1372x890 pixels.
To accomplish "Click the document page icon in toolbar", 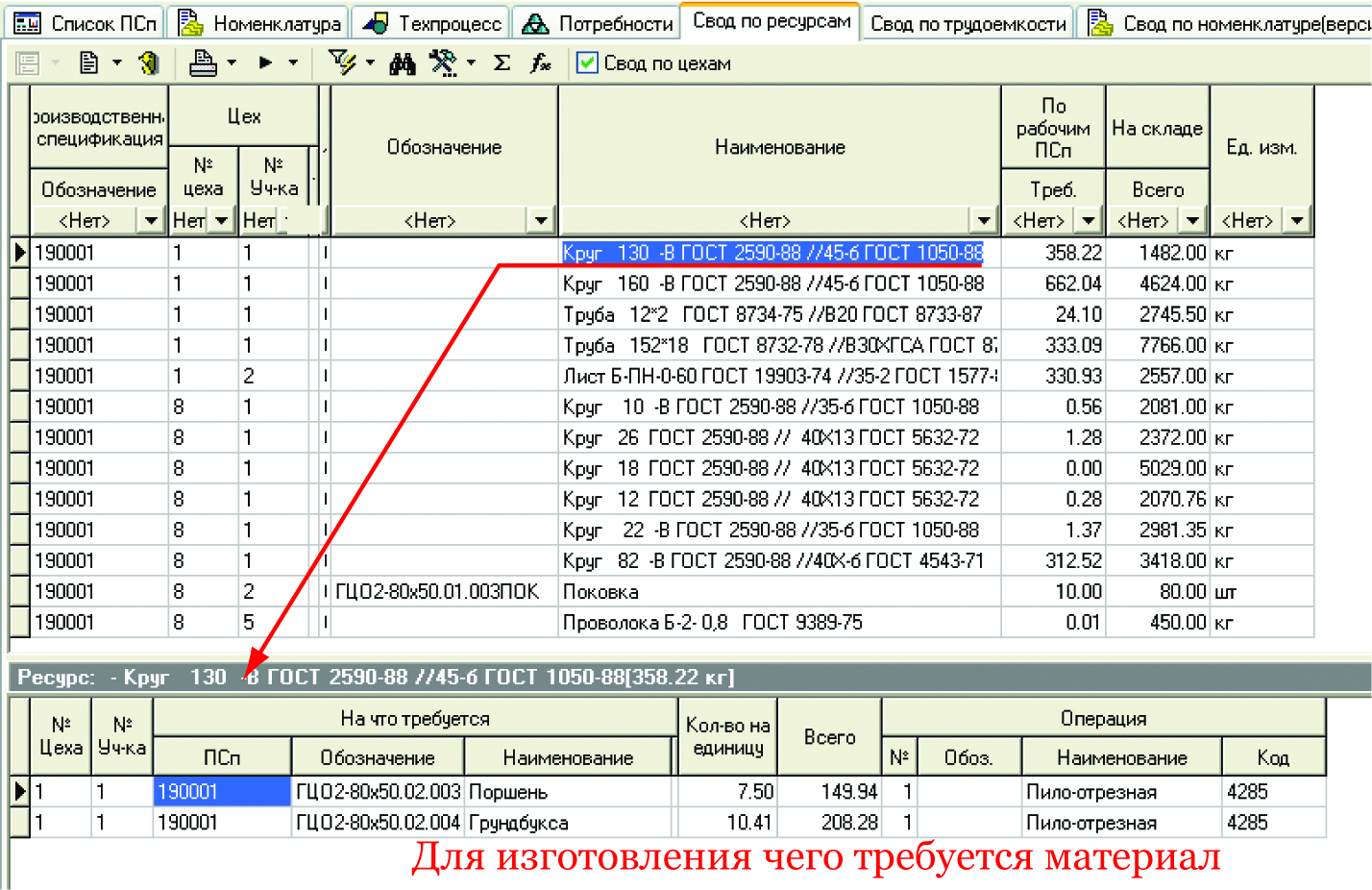I will tap(89, 63).
